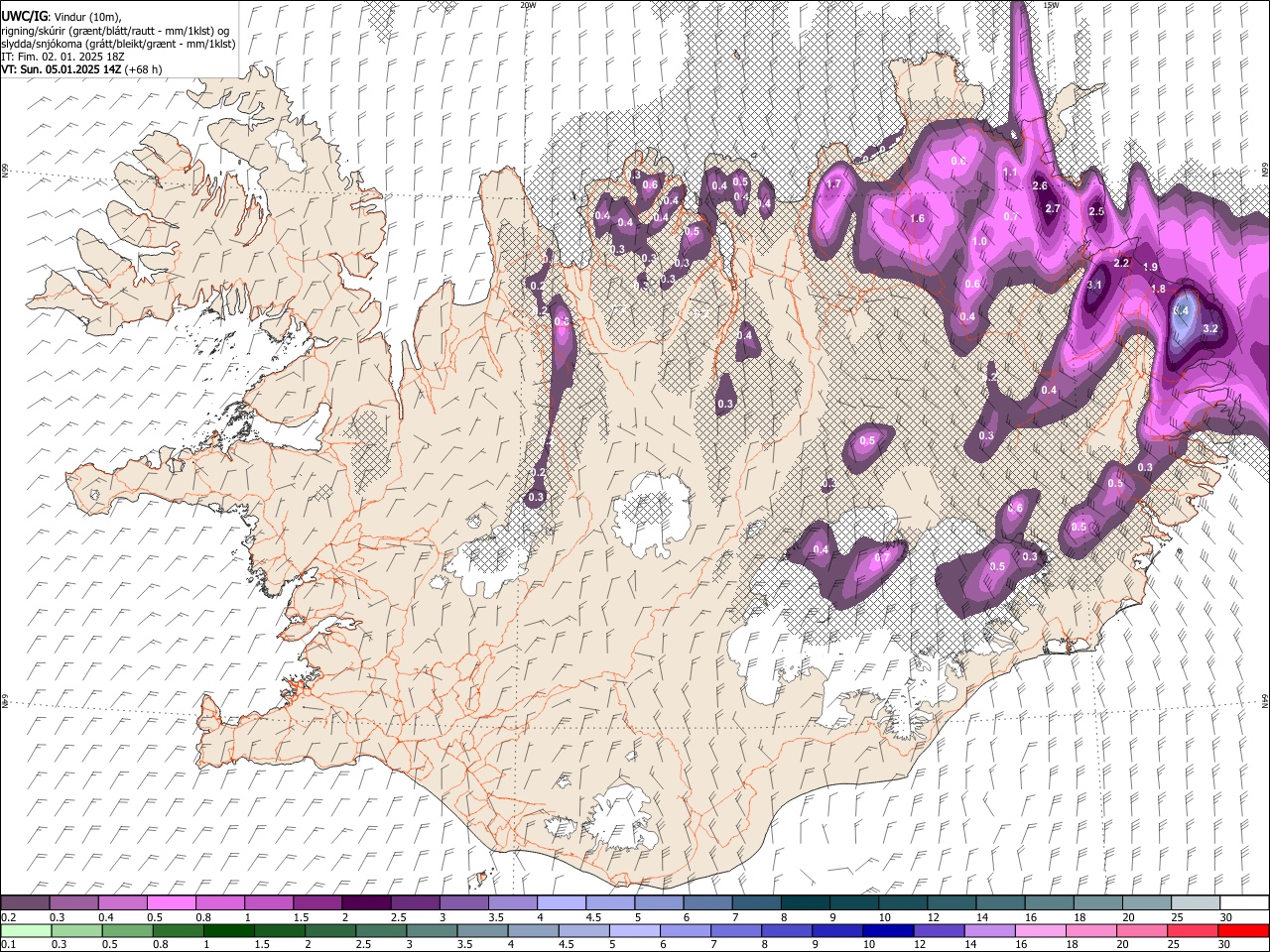1270x952 pixels.
Task: Click the 3.1 precipitation value on map
Action: pyautogui.click(x=1095, y=285)
